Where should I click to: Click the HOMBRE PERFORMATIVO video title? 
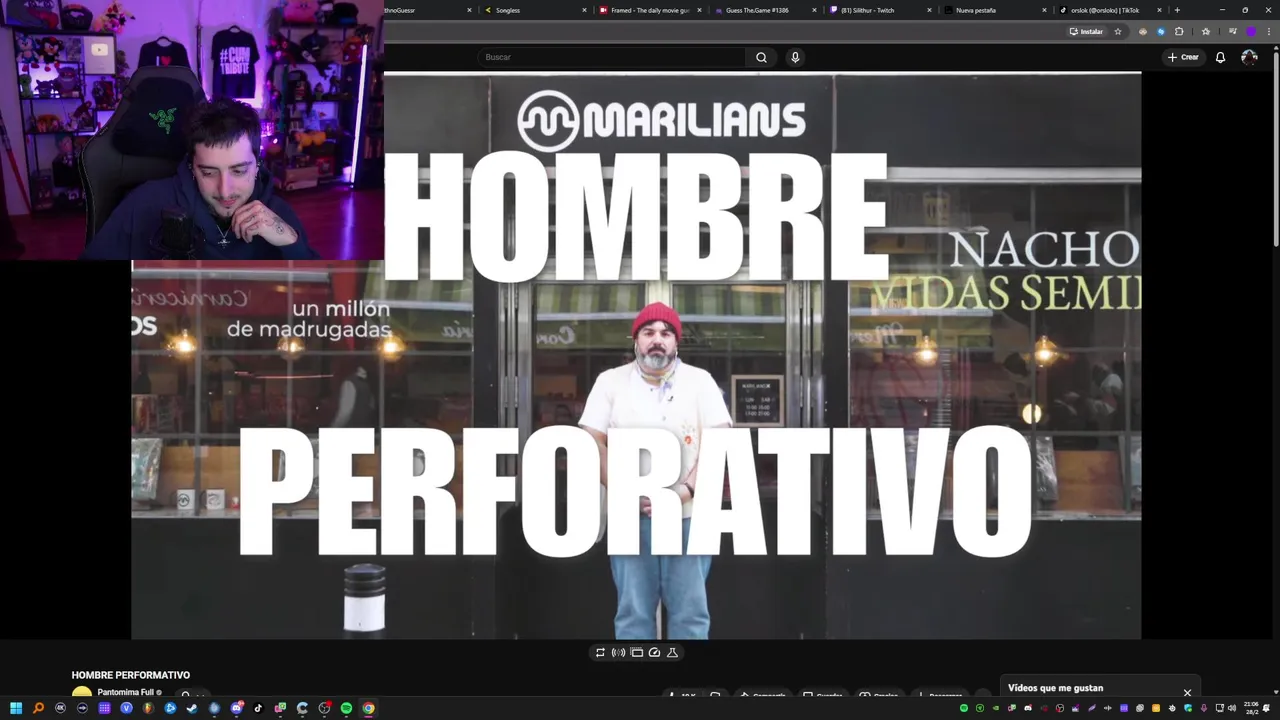(x=131, y=675)
